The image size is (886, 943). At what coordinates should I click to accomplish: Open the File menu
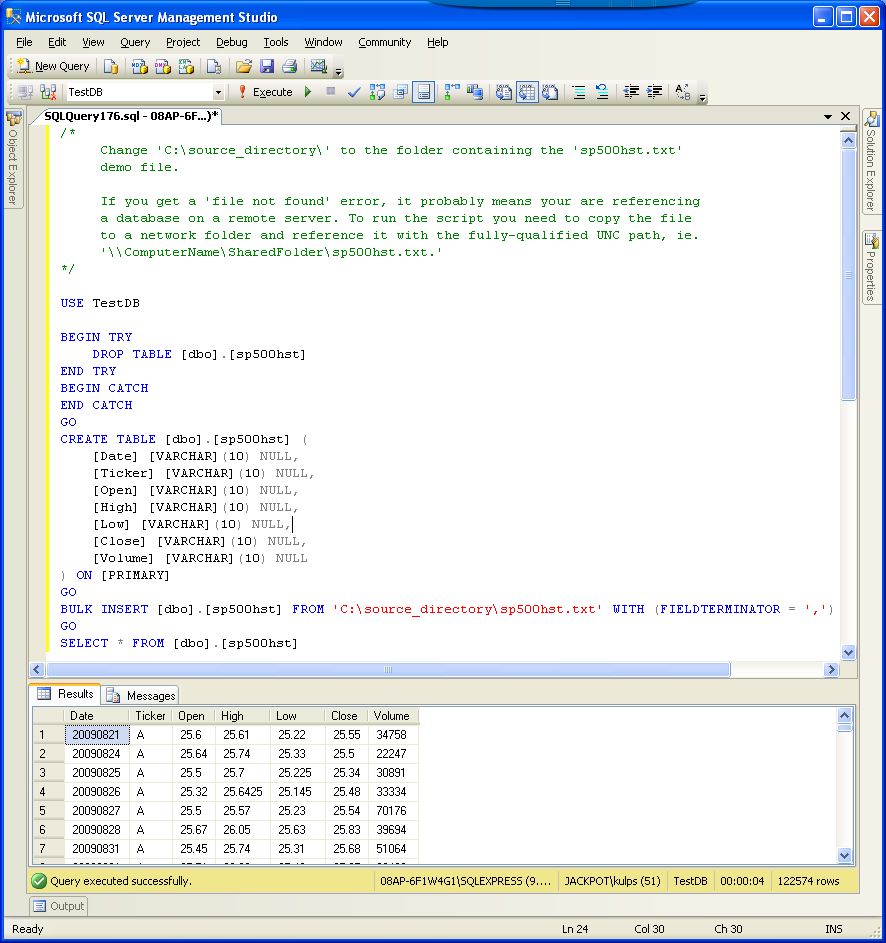click(24, 42)
